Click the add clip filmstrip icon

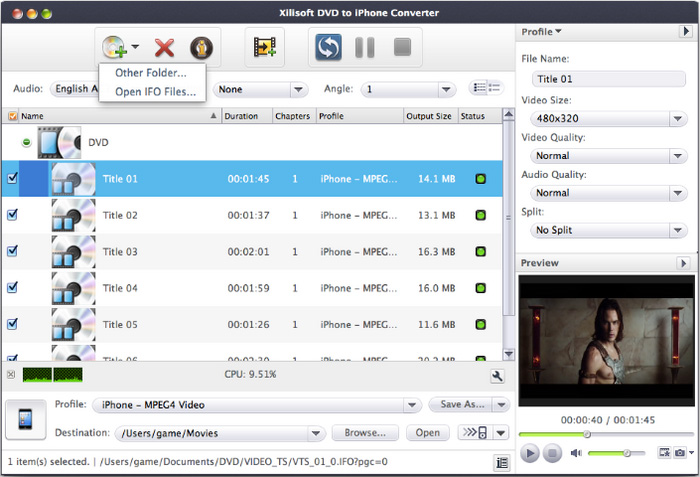(x=265, y=47)
